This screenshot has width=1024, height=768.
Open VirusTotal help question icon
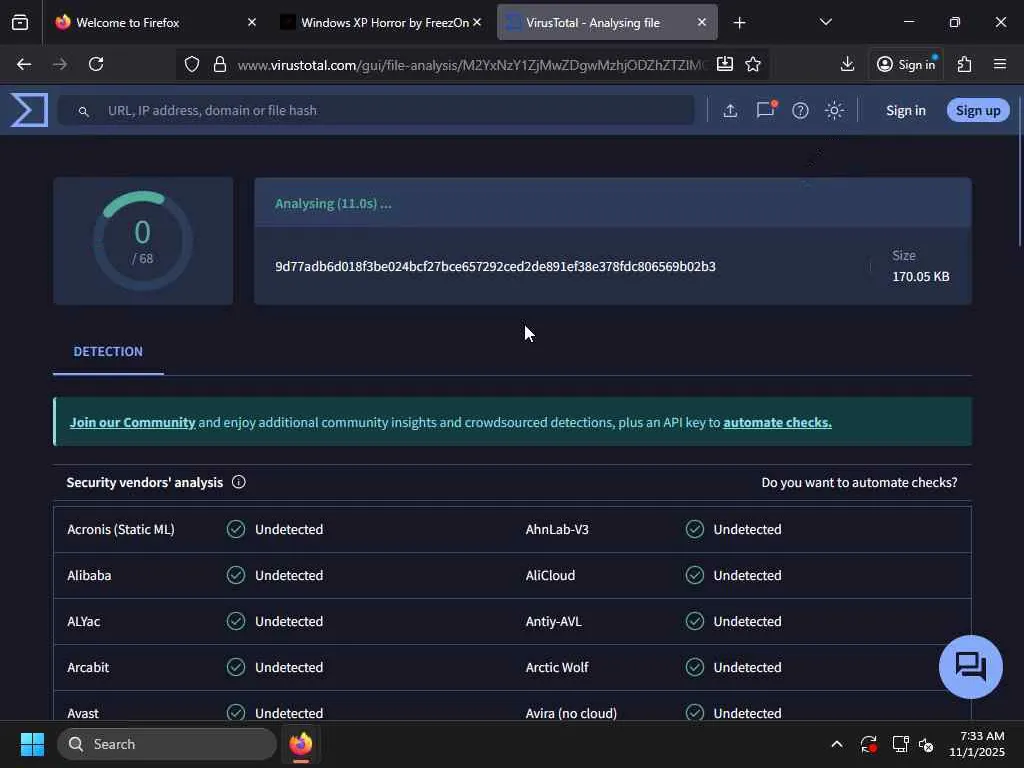(800, 110)
